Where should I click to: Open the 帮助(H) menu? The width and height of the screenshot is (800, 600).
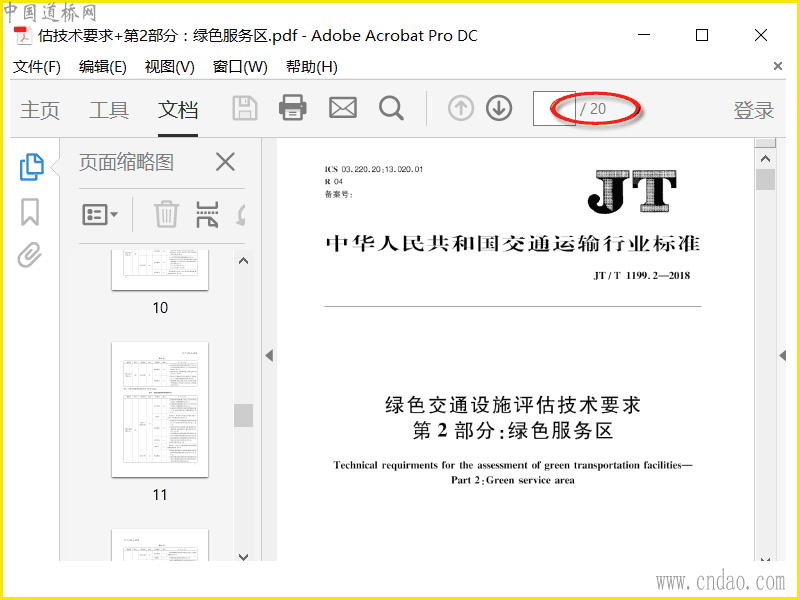[x=312, y=67]
